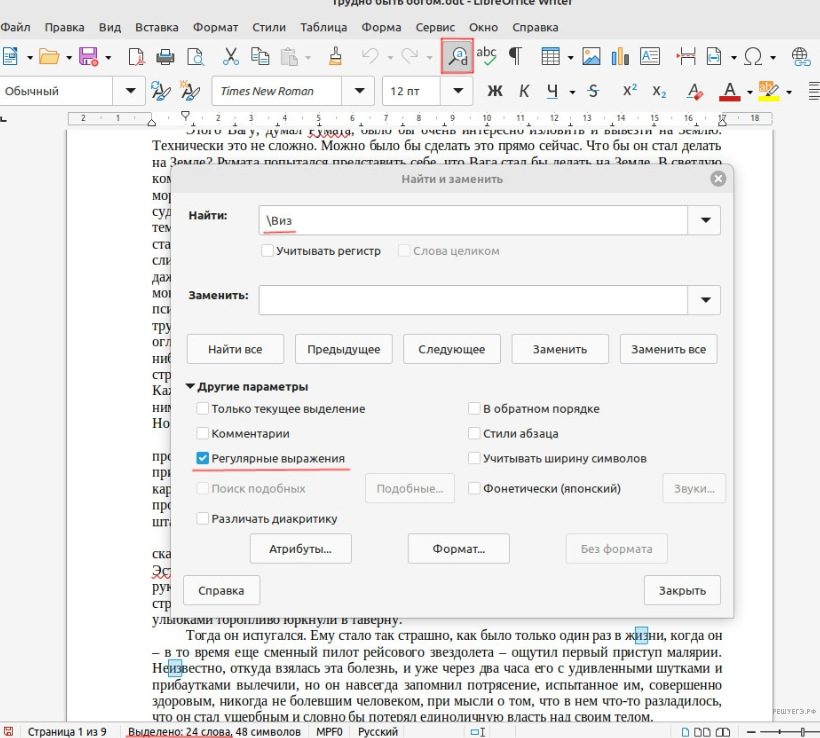Click the Print icon in toolbar
Viewport: 820px width, 738px height.
166,56
